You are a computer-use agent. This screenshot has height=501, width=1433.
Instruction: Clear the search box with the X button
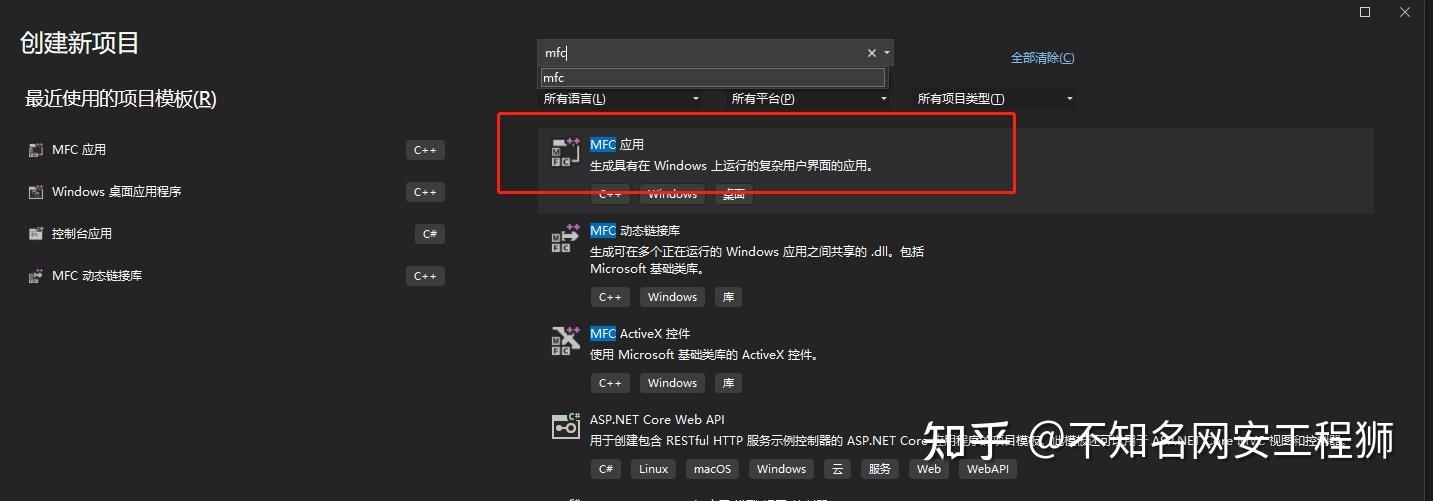coord(871,53)
